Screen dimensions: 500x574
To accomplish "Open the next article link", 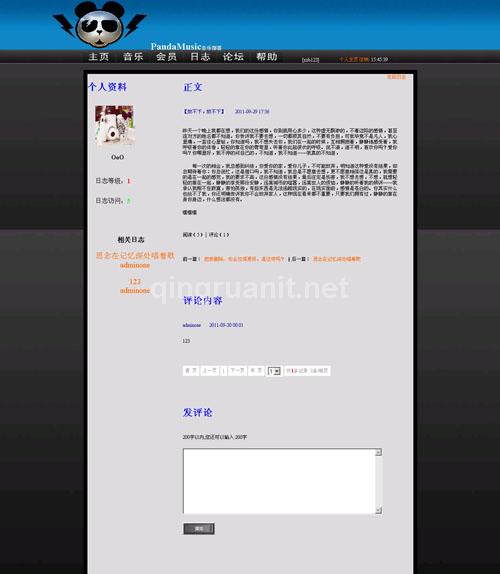I will [336, 259].
